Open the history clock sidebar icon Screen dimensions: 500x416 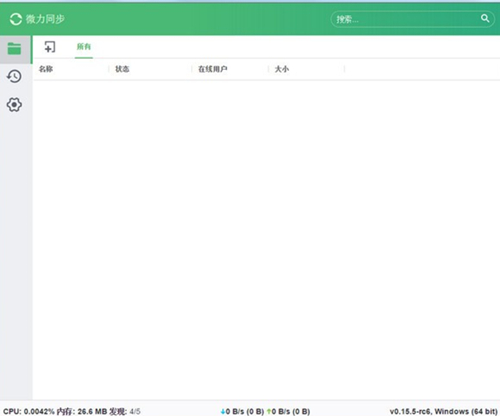[x=14, y=76]
